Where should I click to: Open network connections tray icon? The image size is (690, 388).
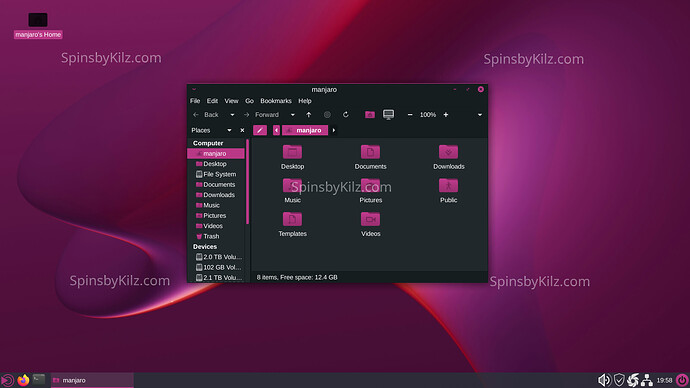[646, 380]
